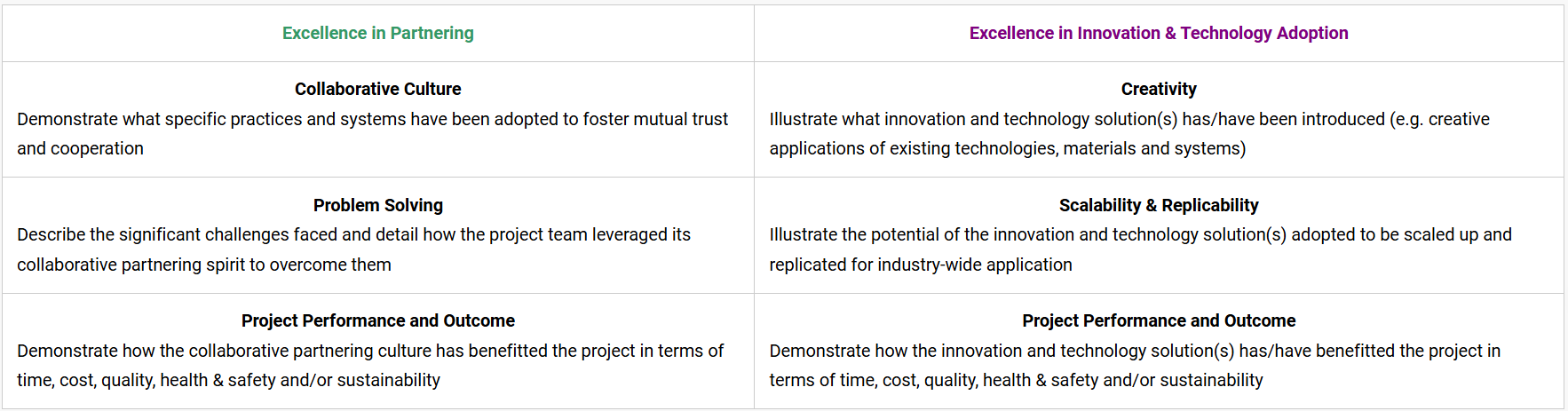The width and height of the screenshot is (1568, 411).
Task: Click the Problem Solving heading
Action: [377, 205]
